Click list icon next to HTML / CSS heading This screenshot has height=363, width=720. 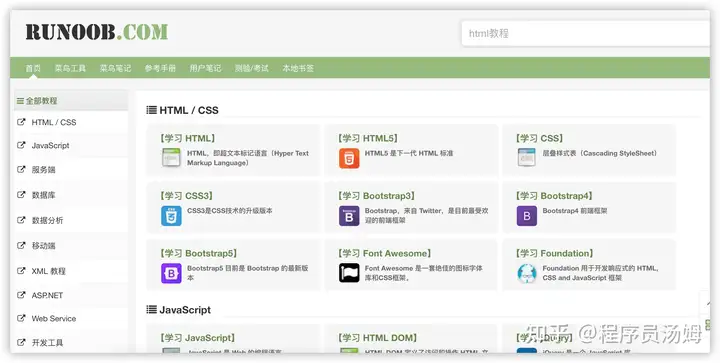pyautogui.click(x=152, y=110)
